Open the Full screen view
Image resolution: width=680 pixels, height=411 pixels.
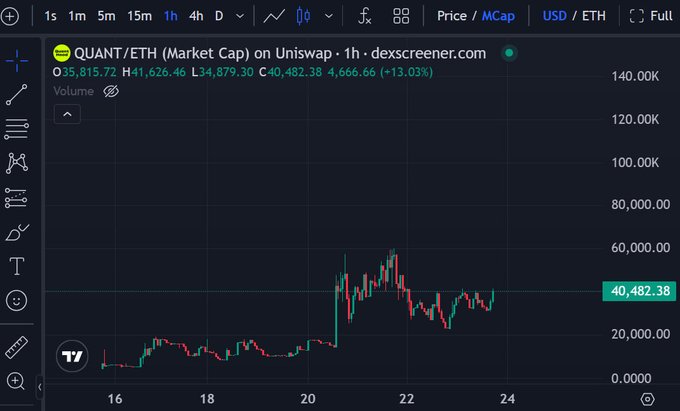point(651,16)
